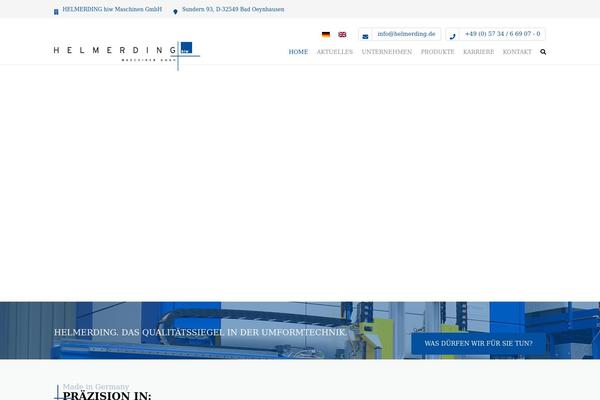Click the 'PRÄZISION IN:' heading
Viewport: 600px width, 400px height.
[107, 395]
